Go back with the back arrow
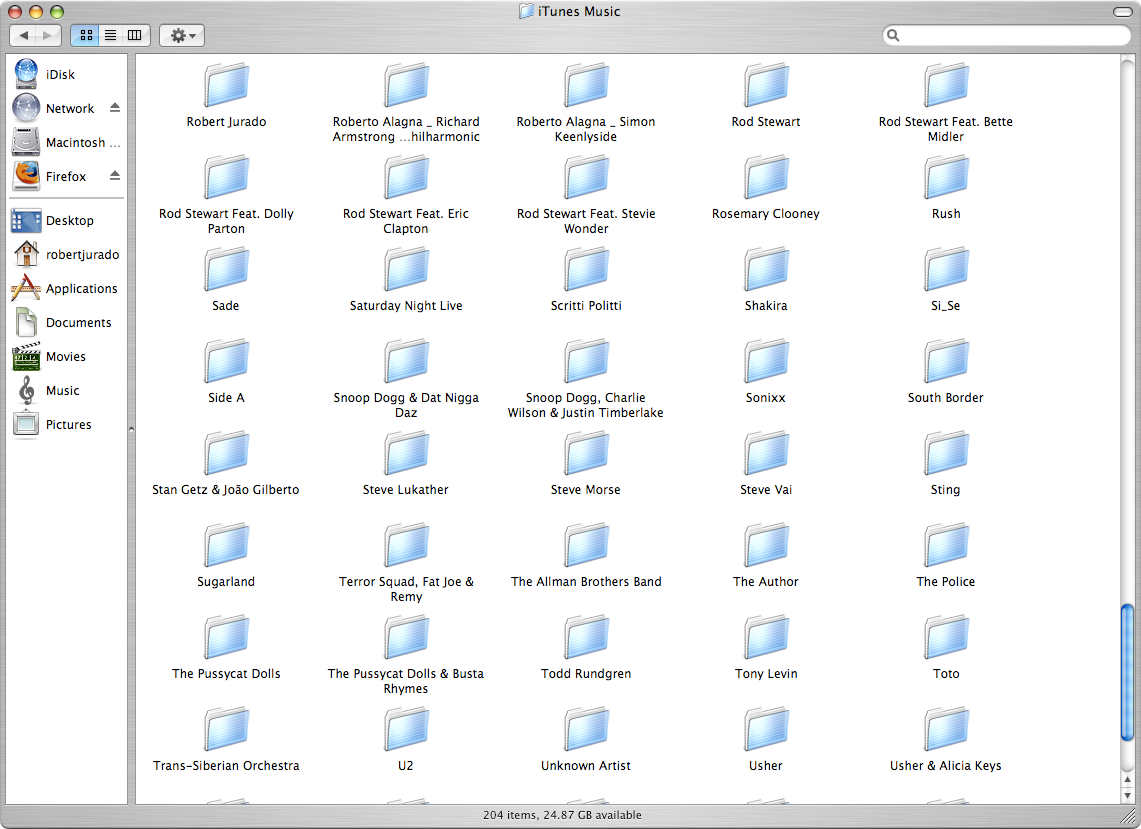1141x829 pixels. pyautogui.click(x=23, y=35)
